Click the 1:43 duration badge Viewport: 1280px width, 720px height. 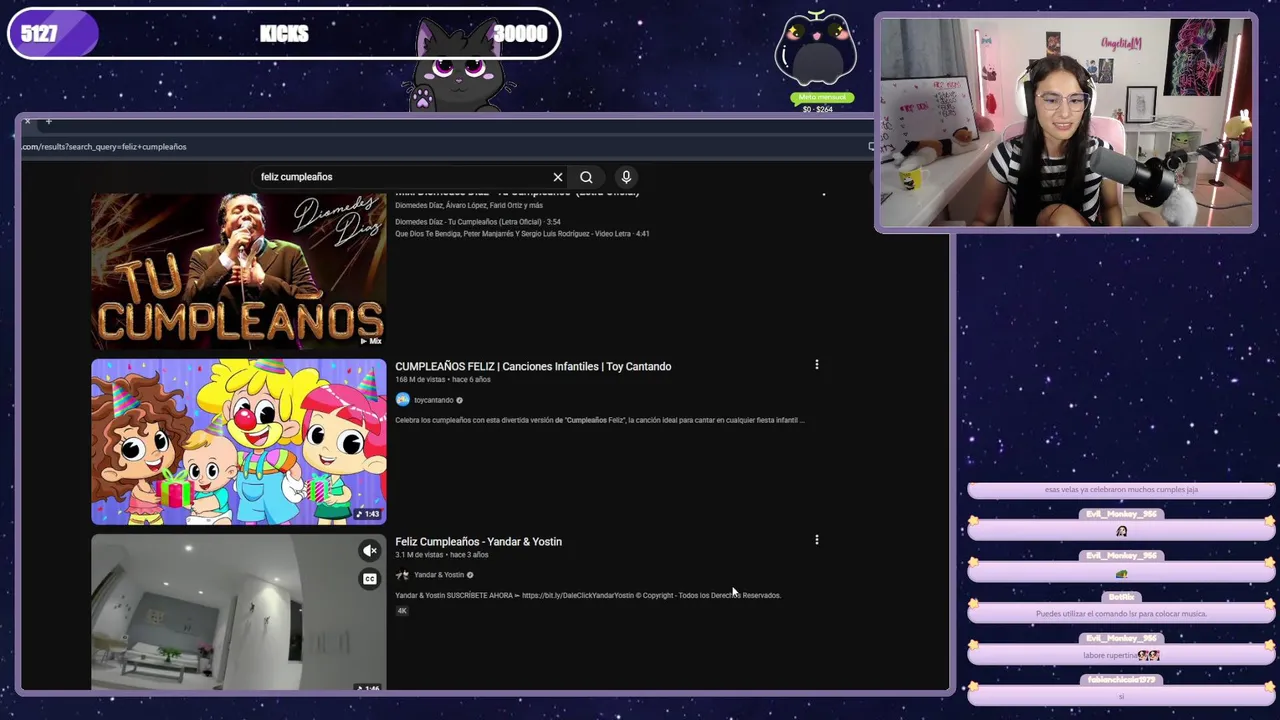(x=368, y=514)
